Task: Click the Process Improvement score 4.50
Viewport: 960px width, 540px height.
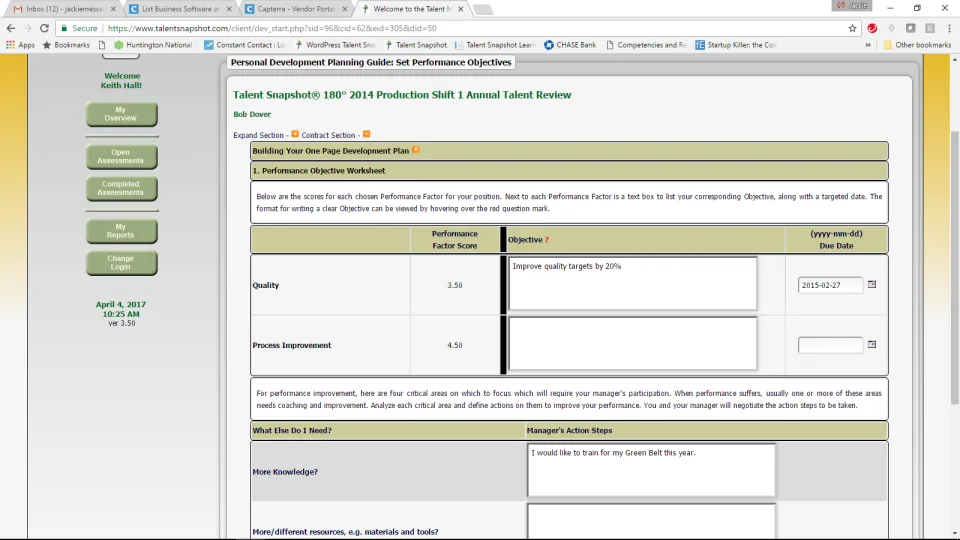Action: pos(455,345)
